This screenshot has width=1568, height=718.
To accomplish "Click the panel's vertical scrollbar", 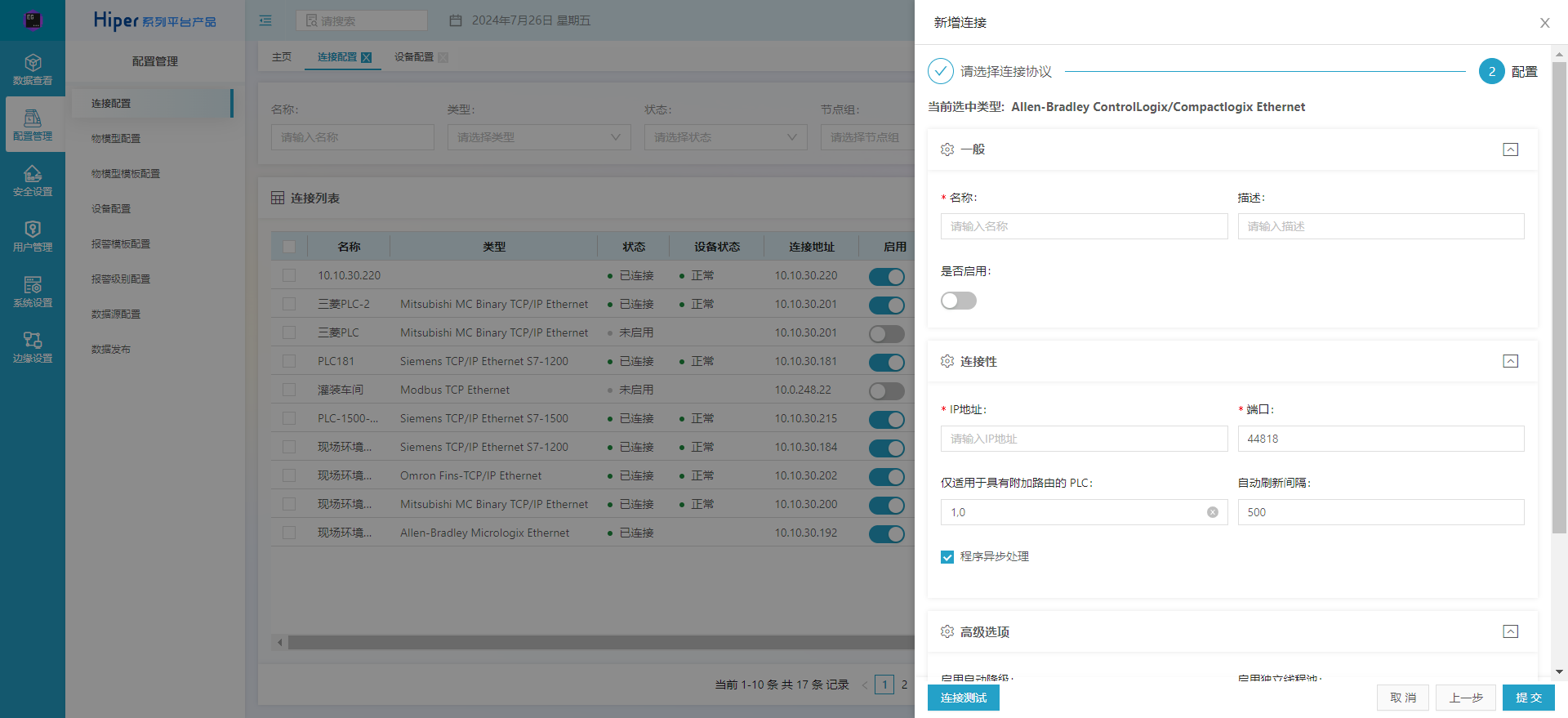I will pos(1559,297).
